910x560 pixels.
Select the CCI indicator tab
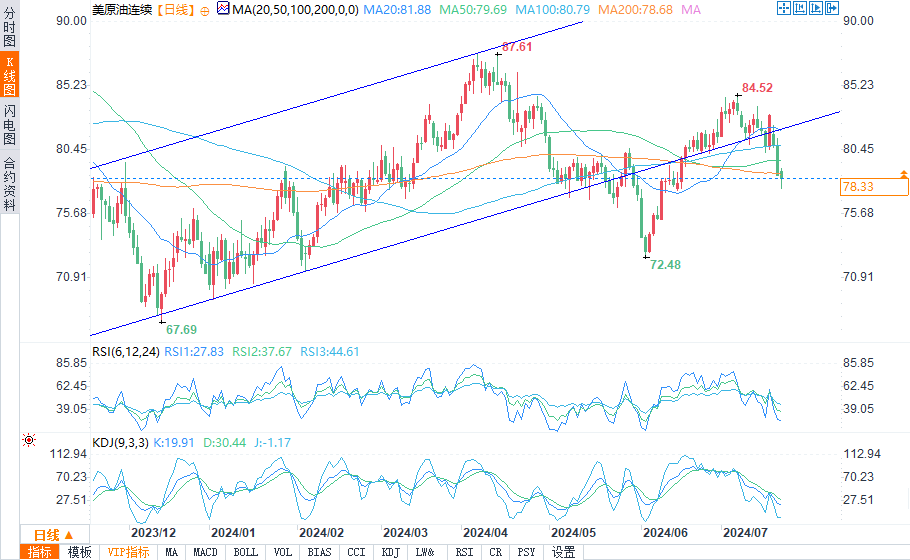click(356, 552)
